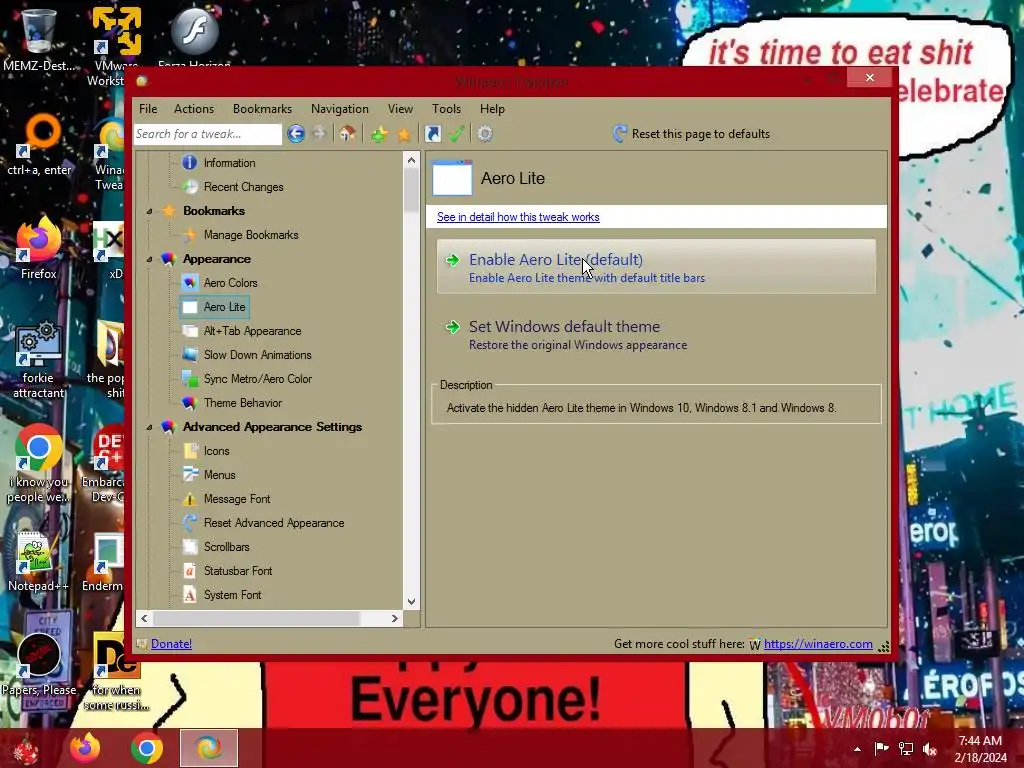Image resolution: width=1024 pixels, height=768 pixels.
Task: Select Reset Advanced Appearance item
Action: pos(274,523)
